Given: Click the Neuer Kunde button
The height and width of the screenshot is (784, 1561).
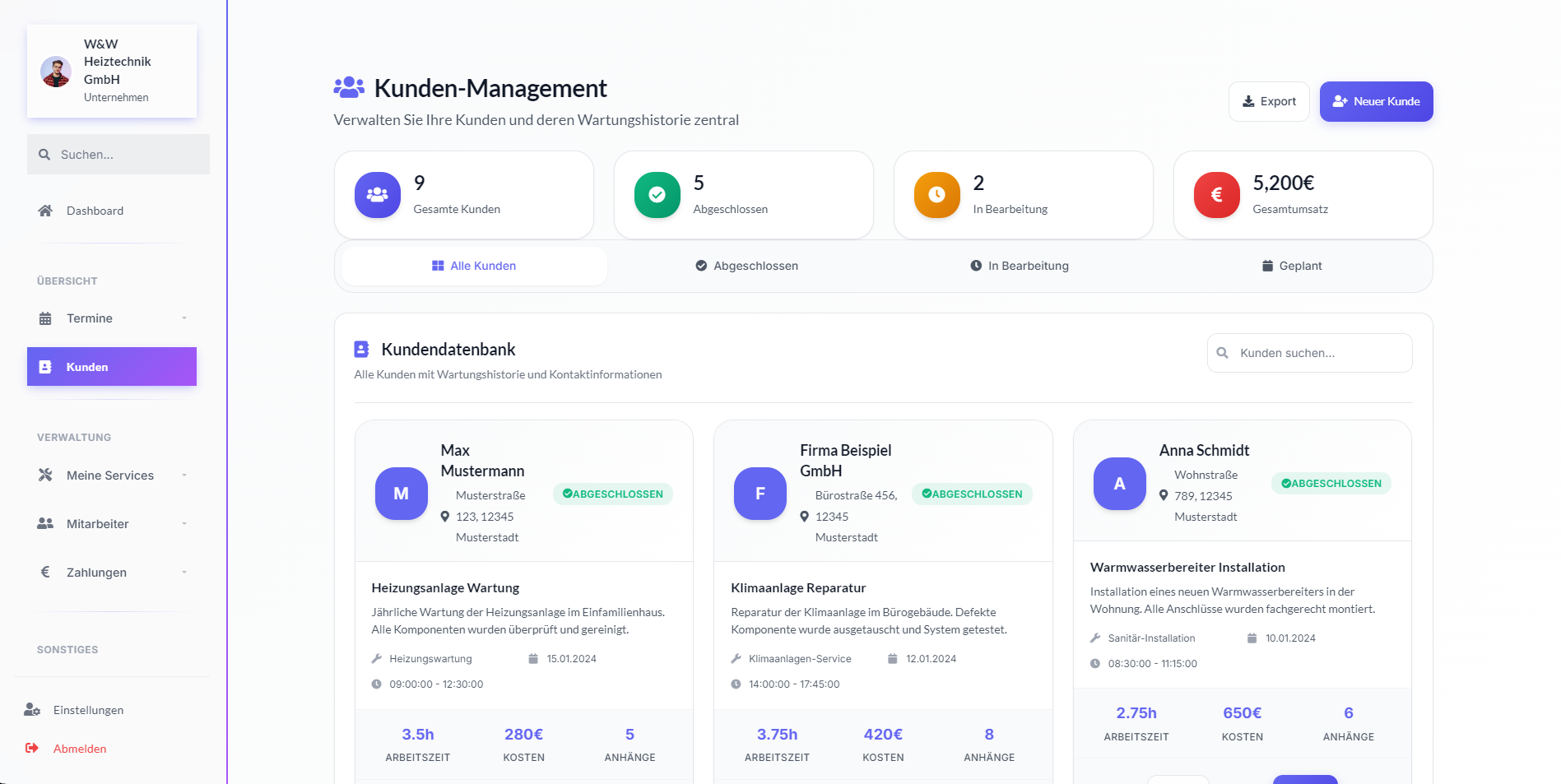Looking at the screenshot, I should point(1375,101).
